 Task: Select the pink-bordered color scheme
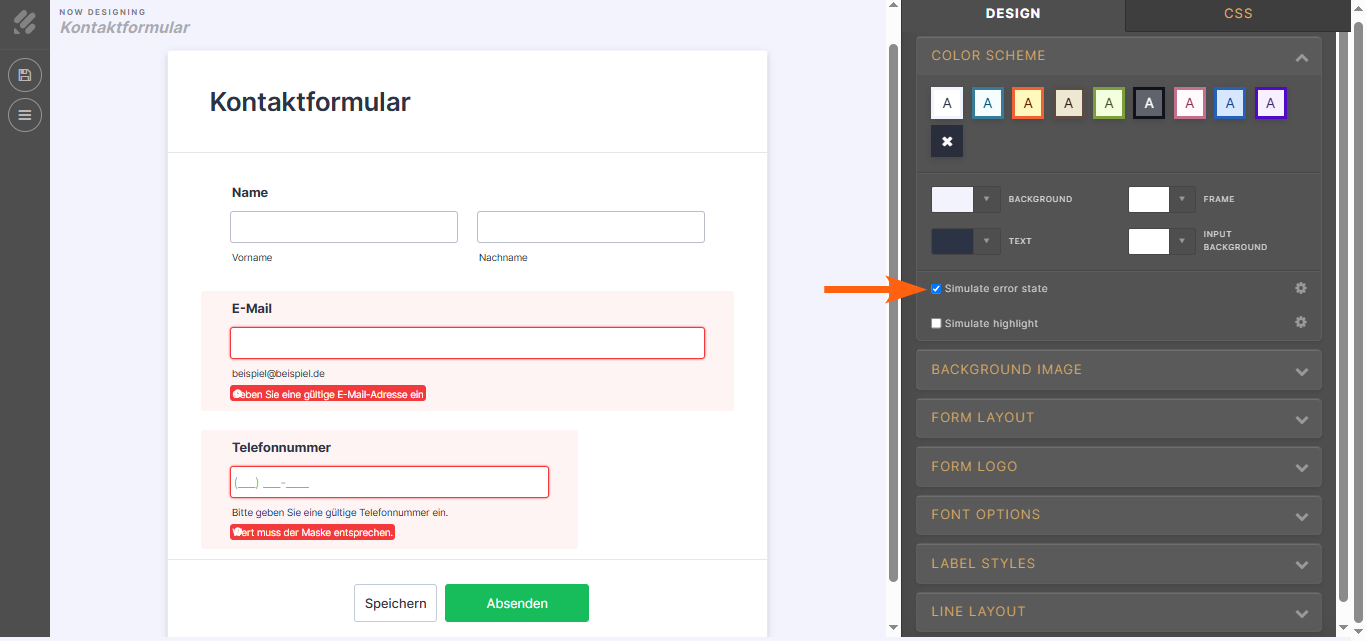click(1190, 102)
